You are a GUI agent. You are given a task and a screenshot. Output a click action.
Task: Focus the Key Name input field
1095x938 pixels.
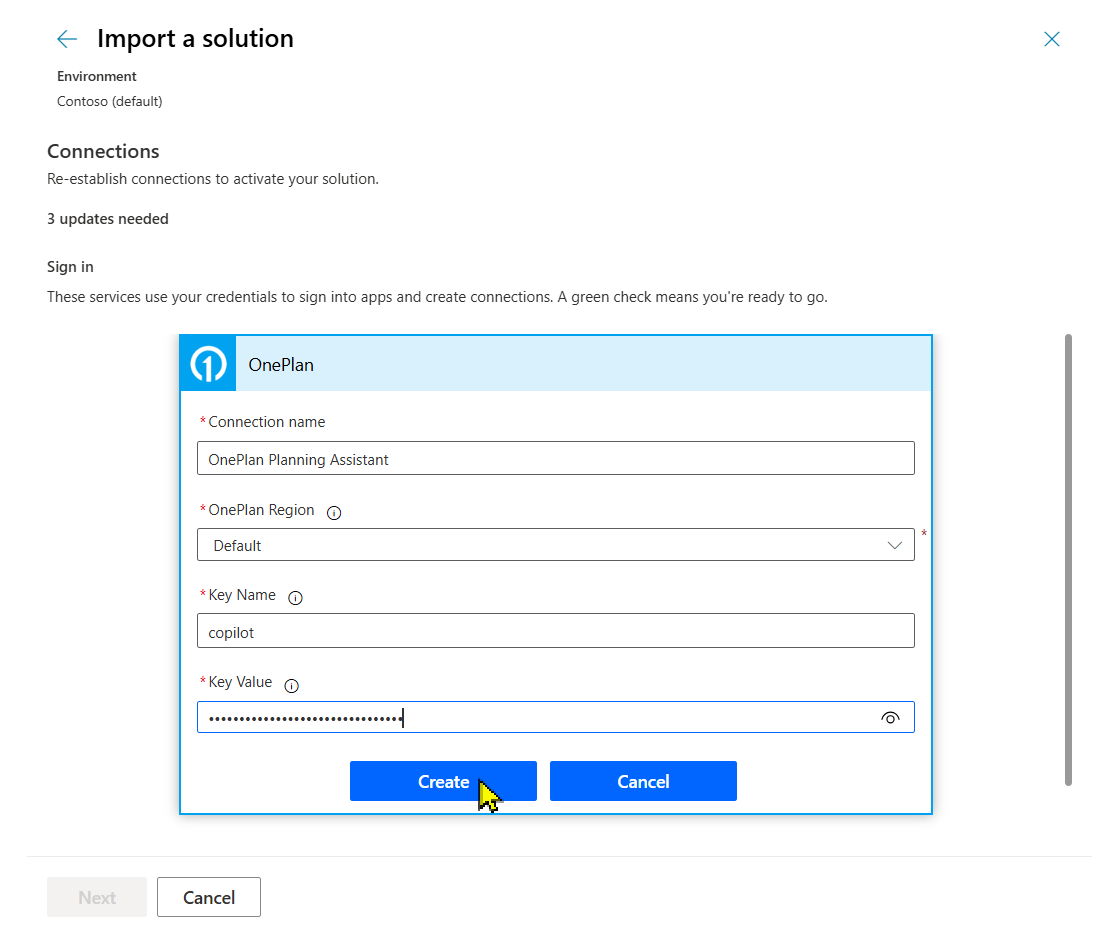tap(556, 631)
